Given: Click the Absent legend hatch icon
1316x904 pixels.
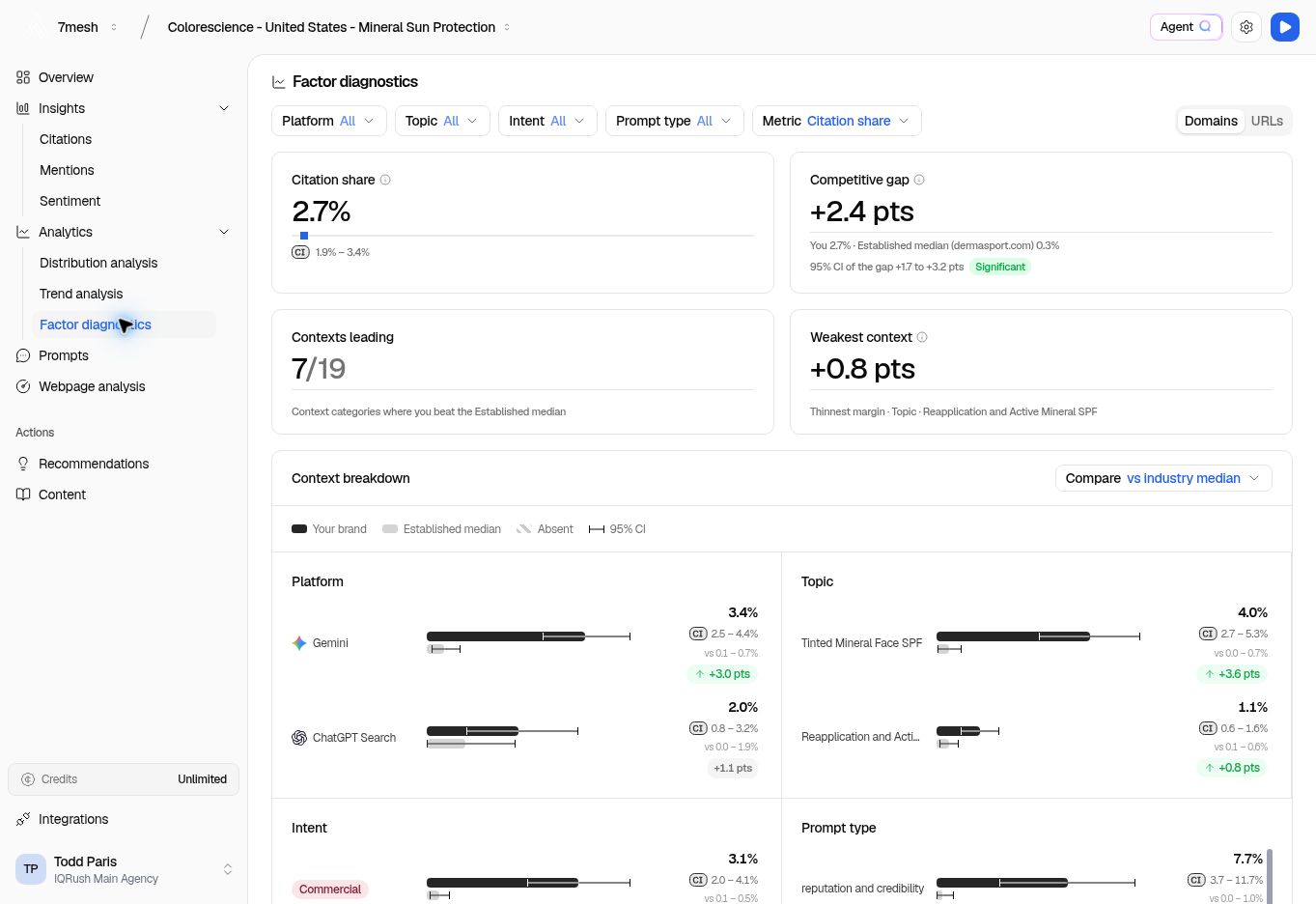Looking at the screenshot, I should [524, 529].
